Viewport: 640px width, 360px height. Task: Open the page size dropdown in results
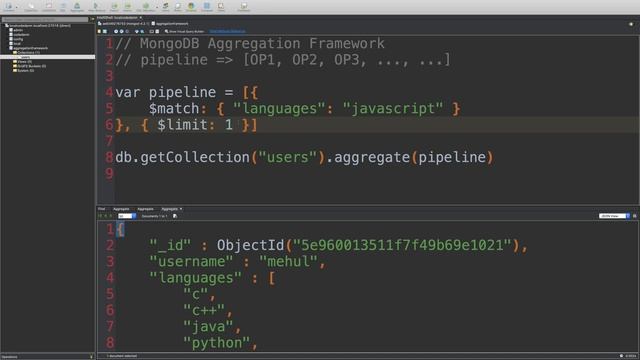tap(127, 216)
